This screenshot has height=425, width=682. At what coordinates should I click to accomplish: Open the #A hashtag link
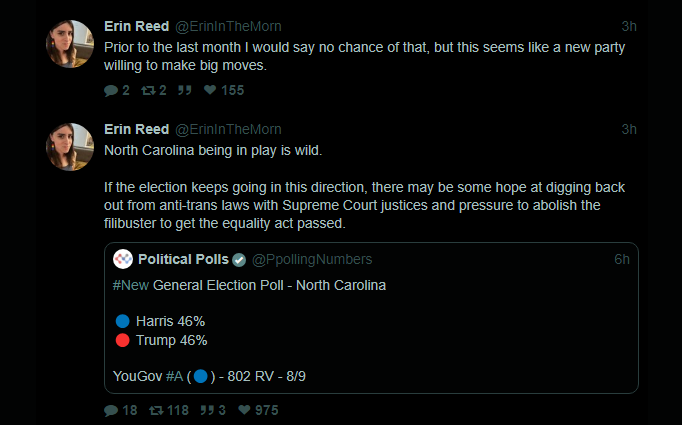[x=176, y=376]
